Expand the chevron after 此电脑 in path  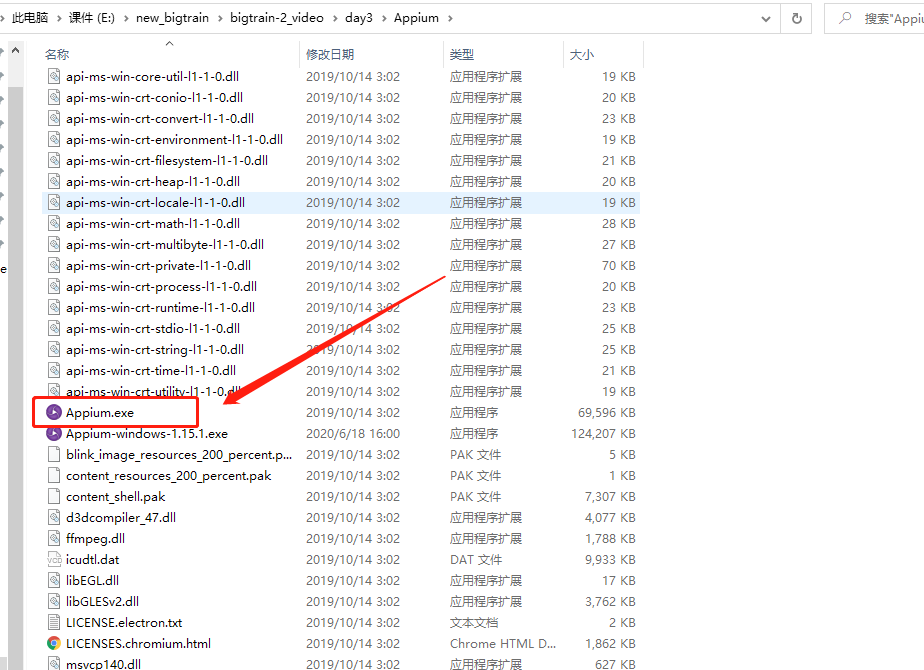pyautogui.click(x=59, y=18)
